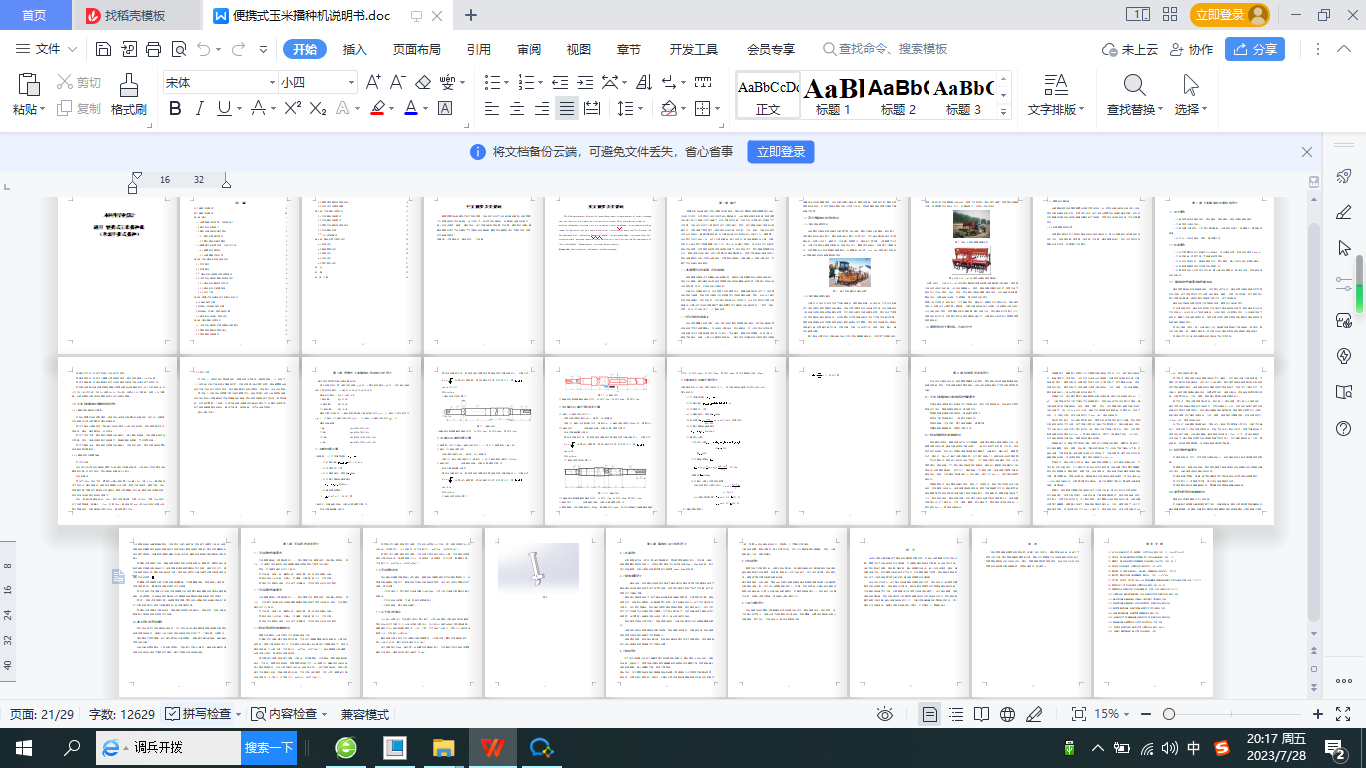Image resolution: width=1366 pixels, height=768 pixels.
Task: Click the Print icon in quick toolbar
Action: (x=153, y=49)
